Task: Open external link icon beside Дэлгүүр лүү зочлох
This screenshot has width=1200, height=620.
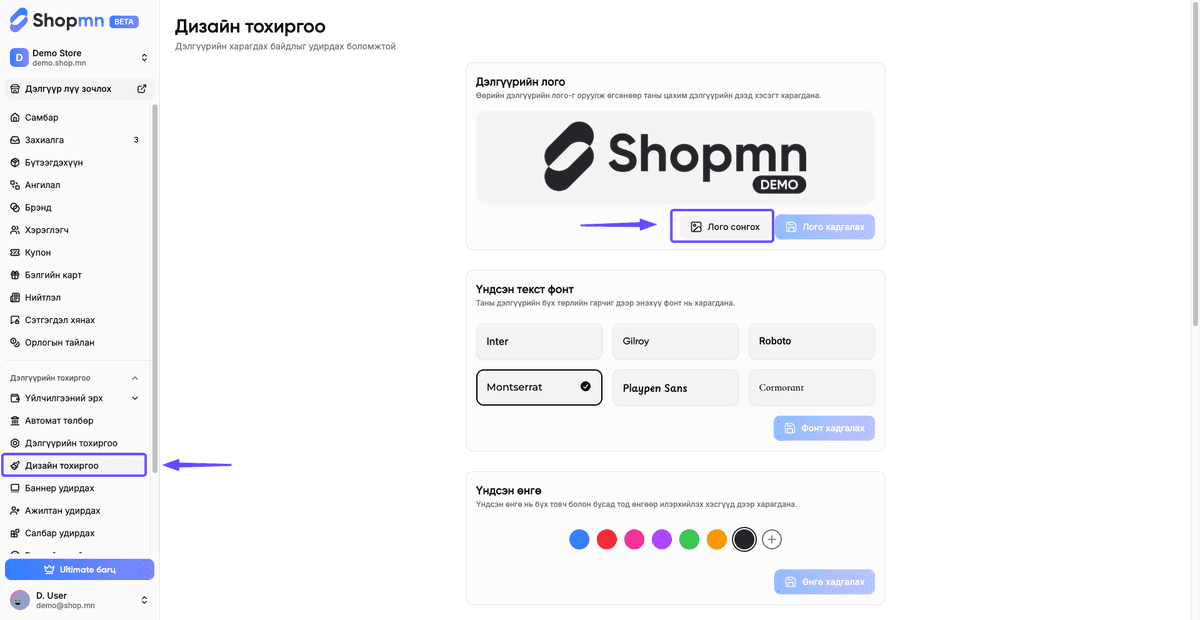Action: click(x=141, y=89)
